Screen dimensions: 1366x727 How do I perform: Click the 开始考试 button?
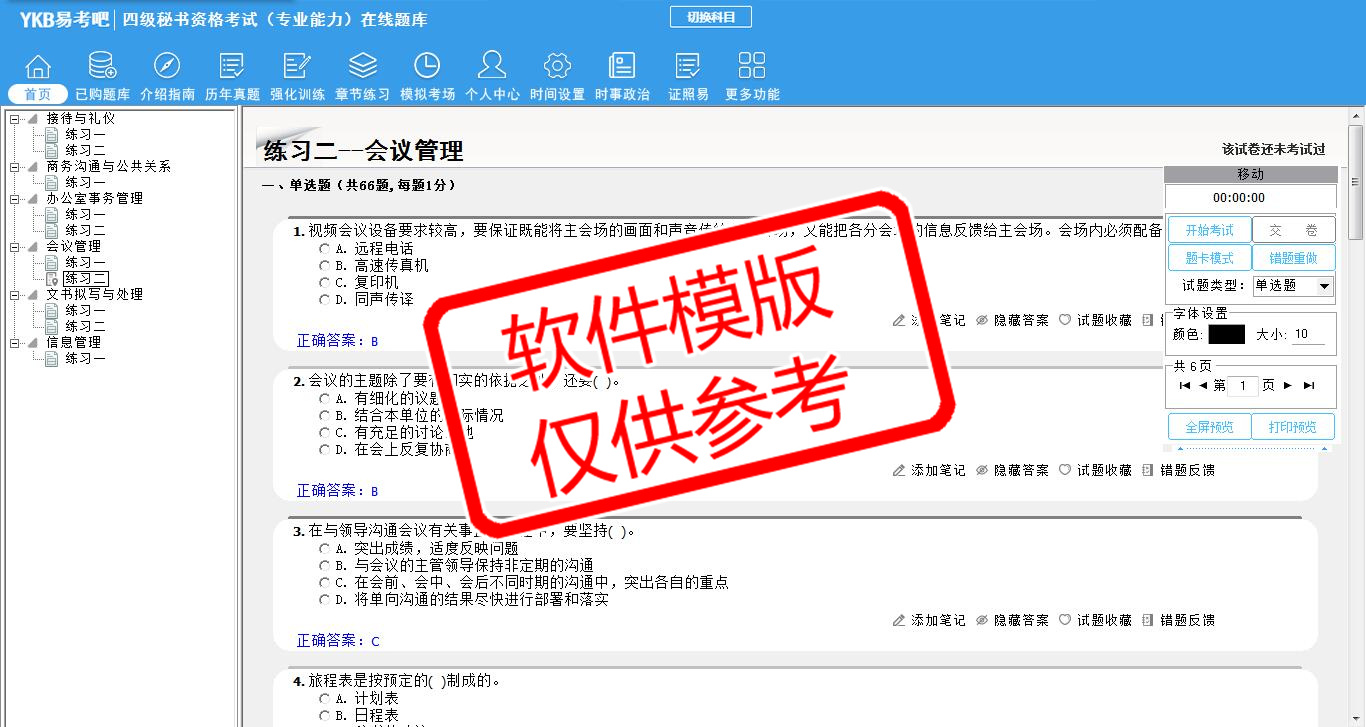[x=1209, y=230]
